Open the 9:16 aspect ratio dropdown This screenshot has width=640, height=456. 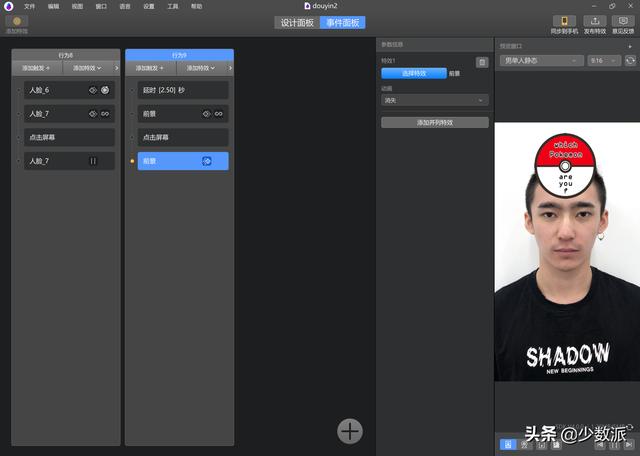[603, 61]
